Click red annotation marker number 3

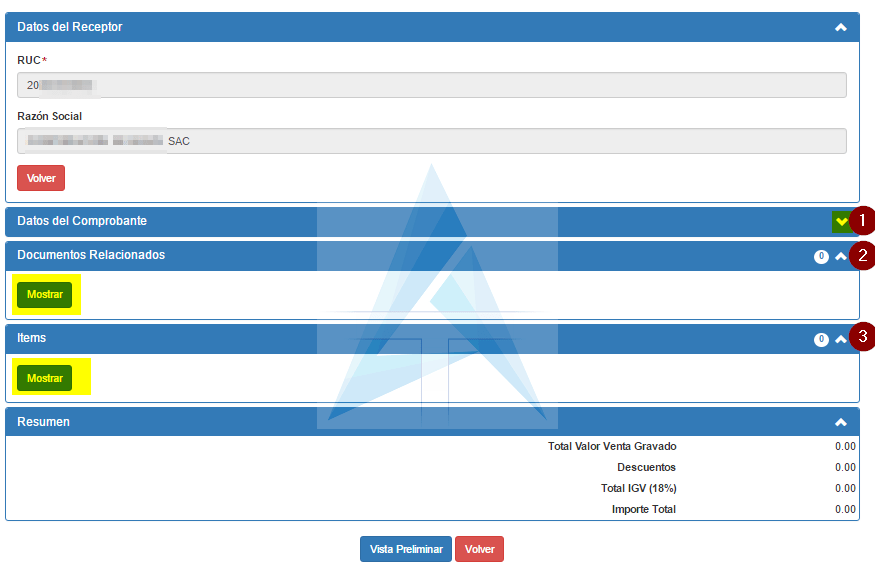pyautogui.click(x=863, y=337)
